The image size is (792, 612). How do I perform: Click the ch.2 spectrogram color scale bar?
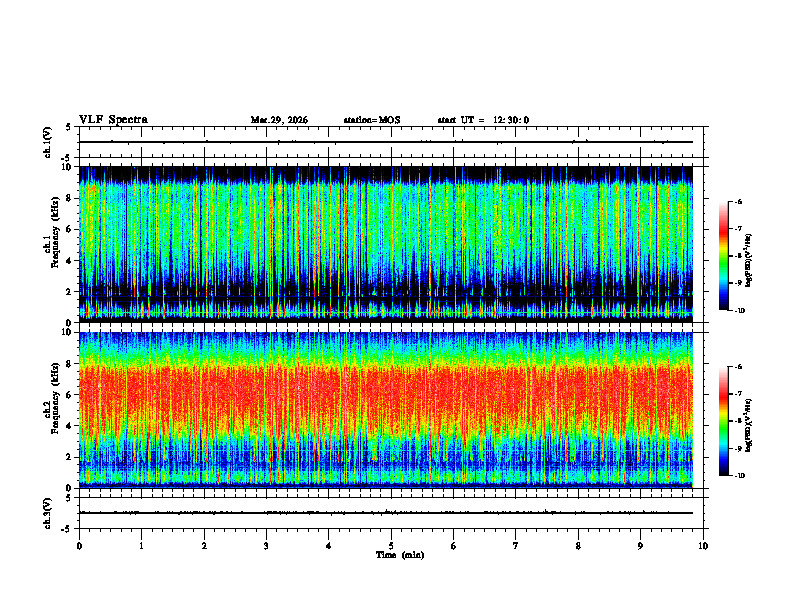723,421
